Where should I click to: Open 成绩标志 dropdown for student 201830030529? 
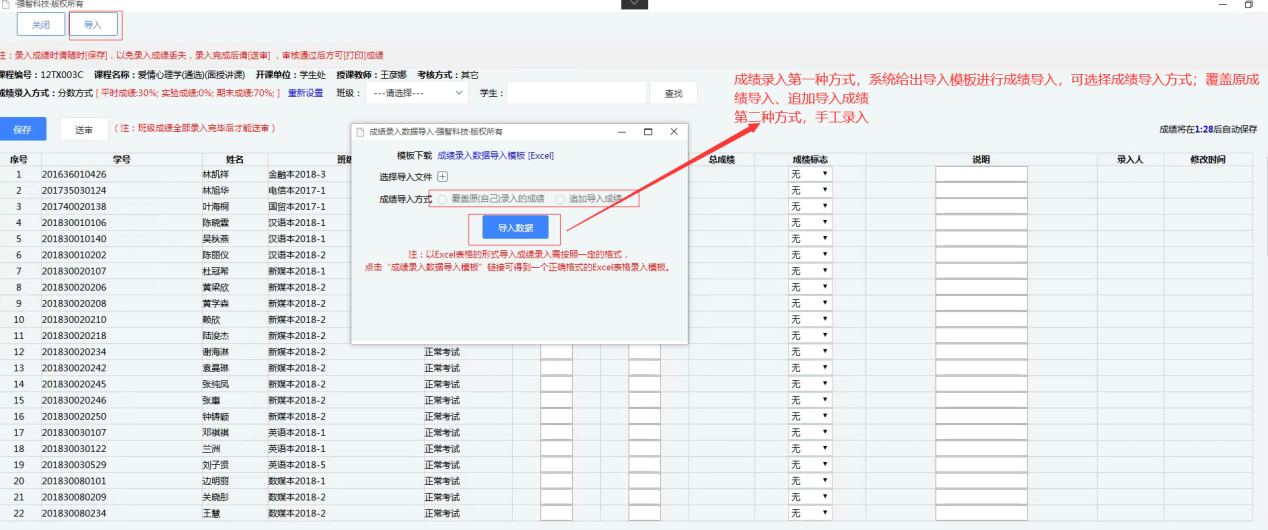tap(810, 465)
